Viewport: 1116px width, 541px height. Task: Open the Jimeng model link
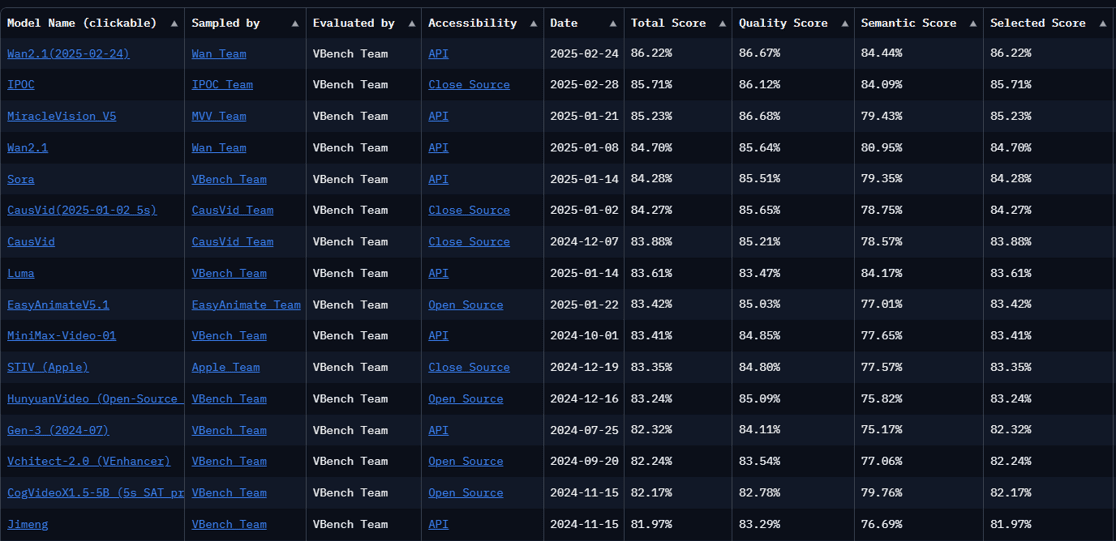pyautogui.click(x=28, y=525)
